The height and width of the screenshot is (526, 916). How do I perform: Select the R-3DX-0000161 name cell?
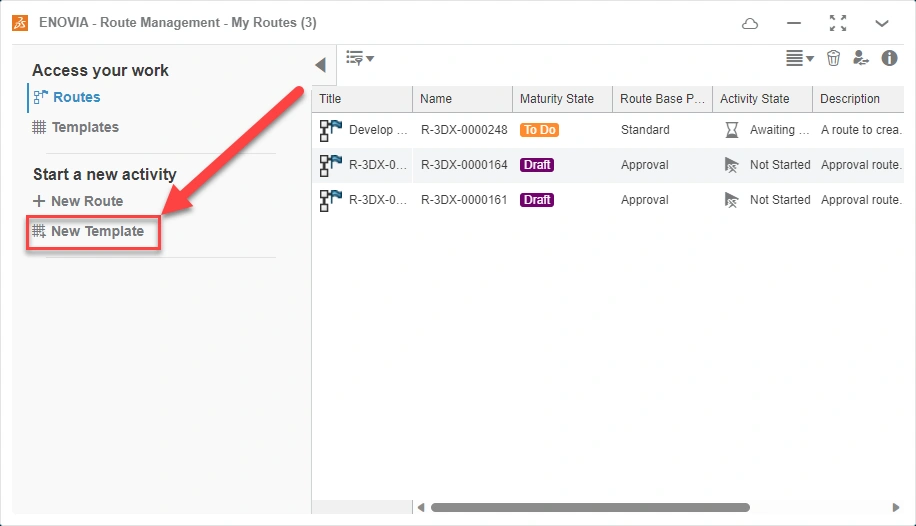(464, 200)
